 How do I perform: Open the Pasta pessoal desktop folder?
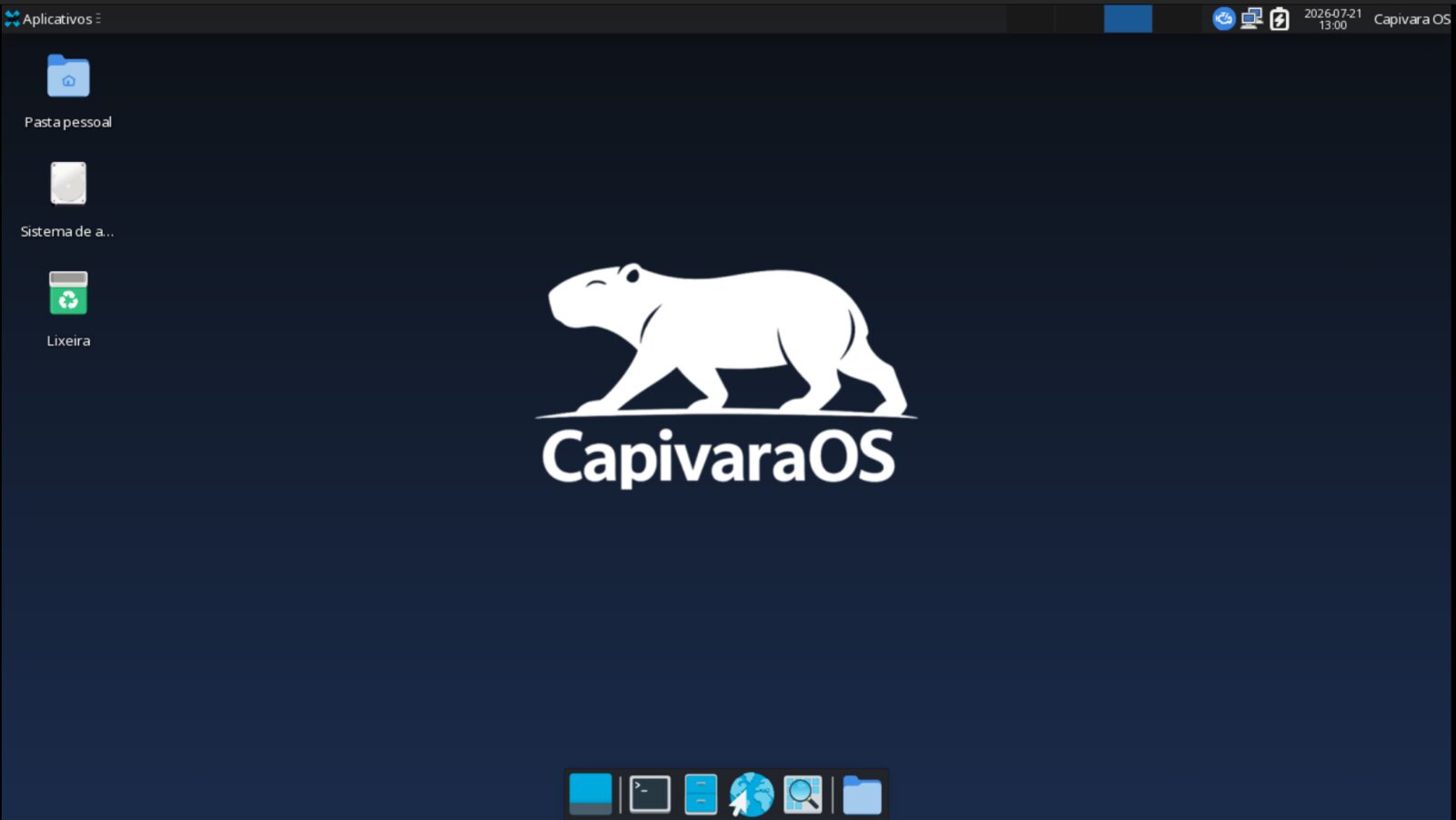tap(68, 76)
